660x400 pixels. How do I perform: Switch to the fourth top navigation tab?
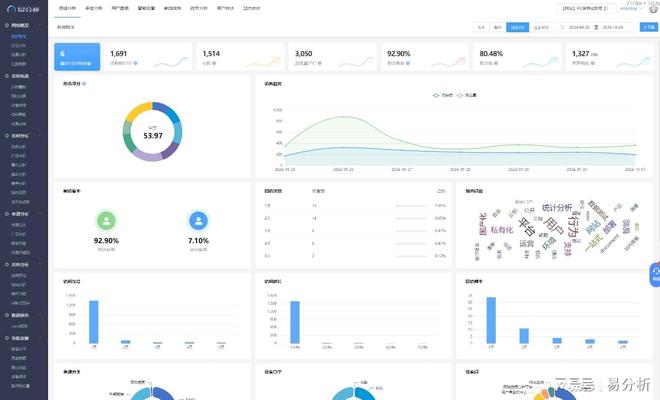[146, 8]
